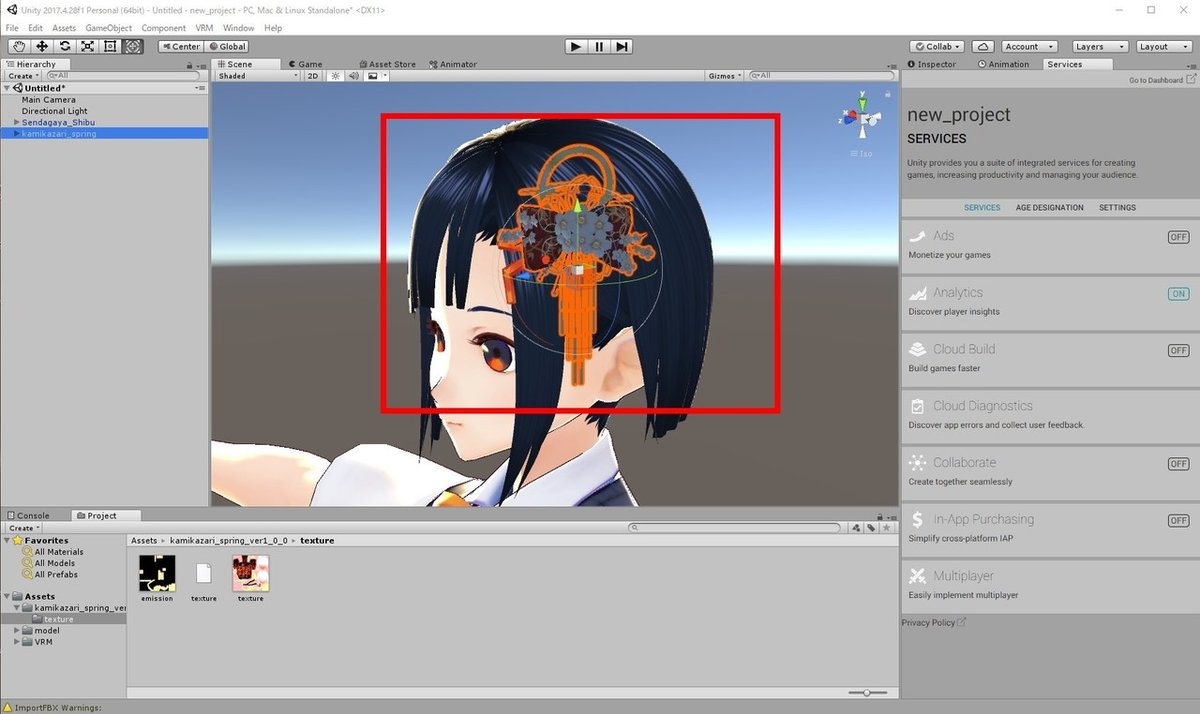
Task: Toggle the Collaborate switch
Action: point(1178,464)
